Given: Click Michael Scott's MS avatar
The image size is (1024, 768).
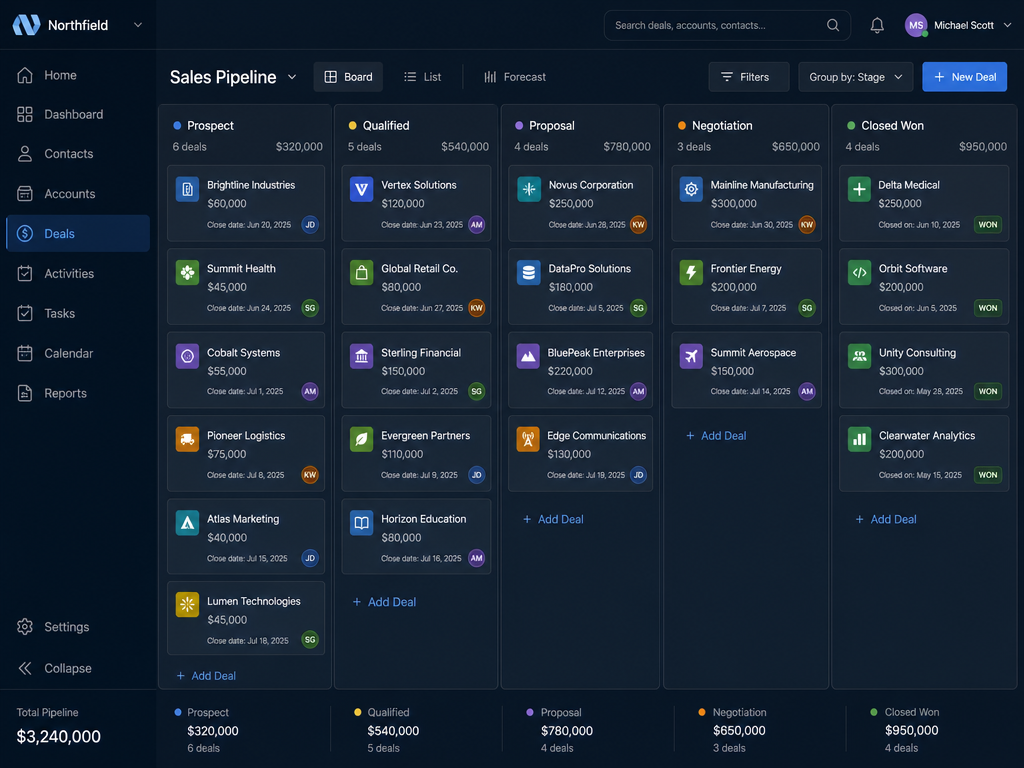Looking at the screenshot, I should pos(916,25).
